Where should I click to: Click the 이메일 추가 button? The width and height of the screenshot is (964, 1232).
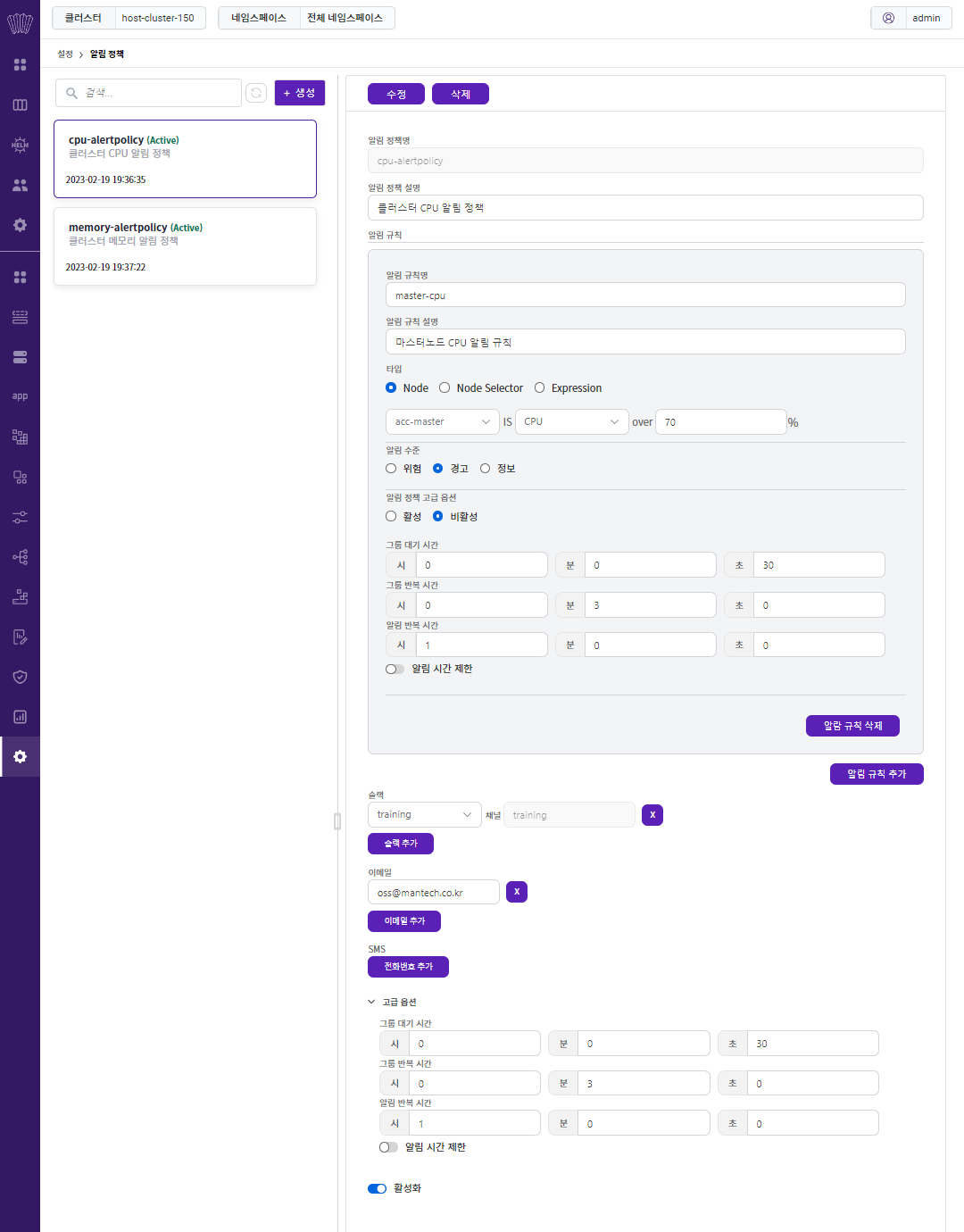[404, 921]
